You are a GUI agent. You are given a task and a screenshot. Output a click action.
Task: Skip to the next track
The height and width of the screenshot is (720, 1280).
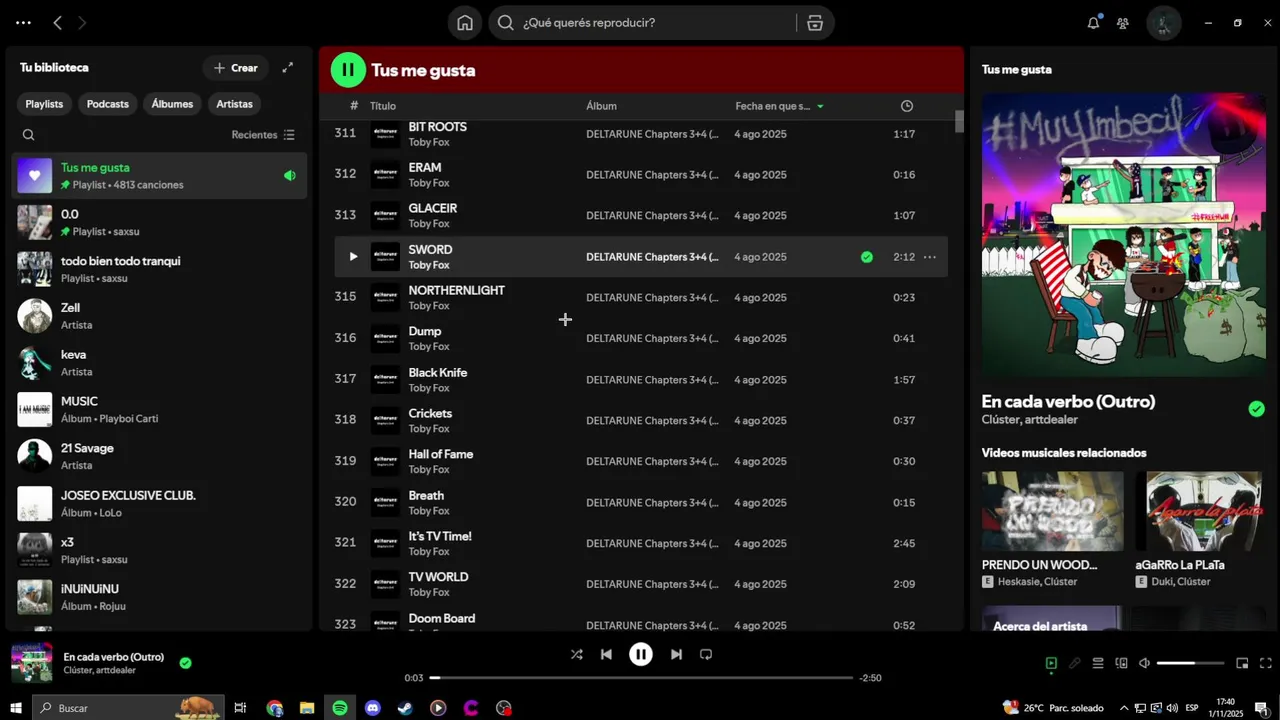(x=676, y=654)
